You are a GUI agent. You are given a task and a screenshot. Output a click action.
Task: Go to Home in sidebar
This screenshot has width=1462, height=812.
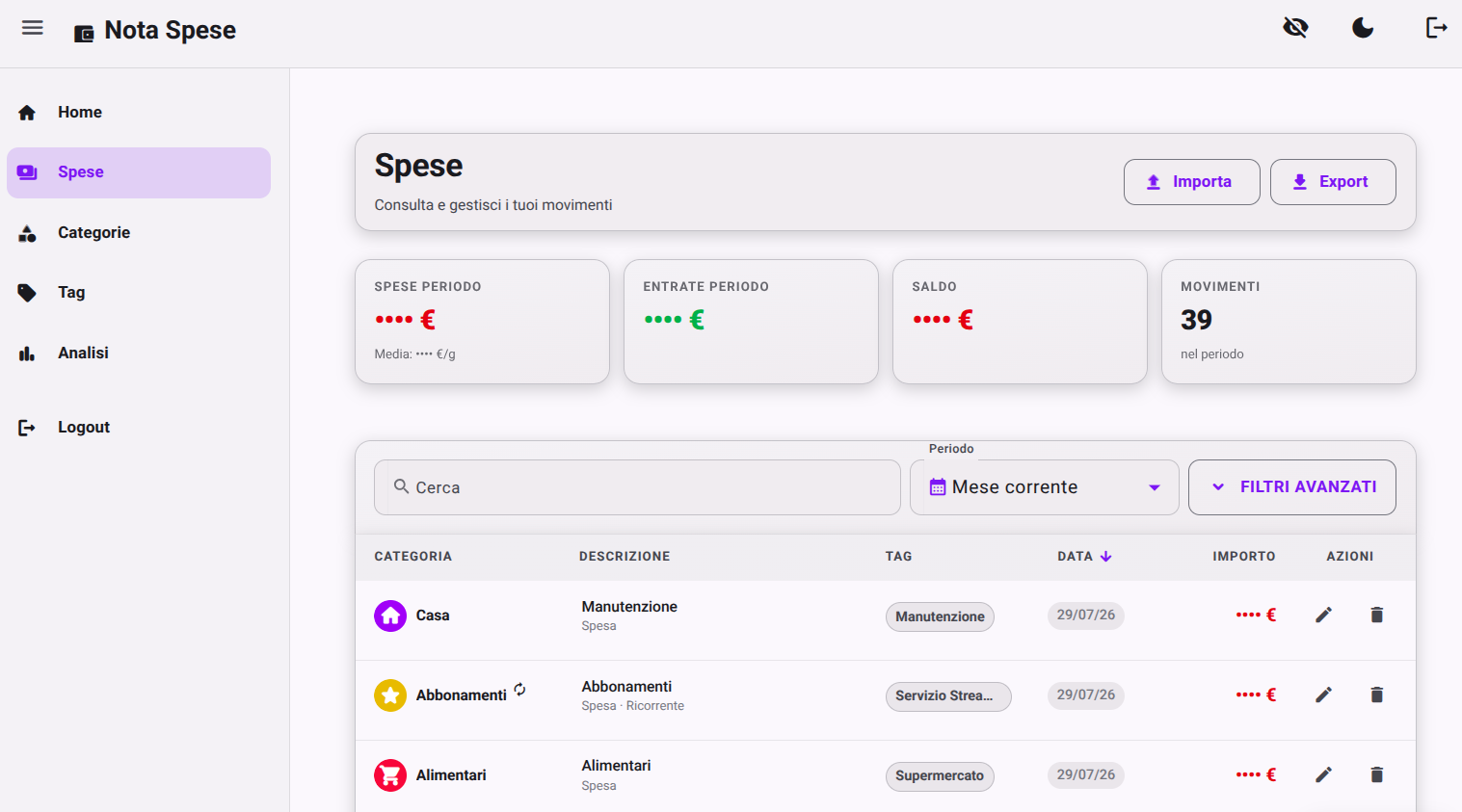(139, 113)
